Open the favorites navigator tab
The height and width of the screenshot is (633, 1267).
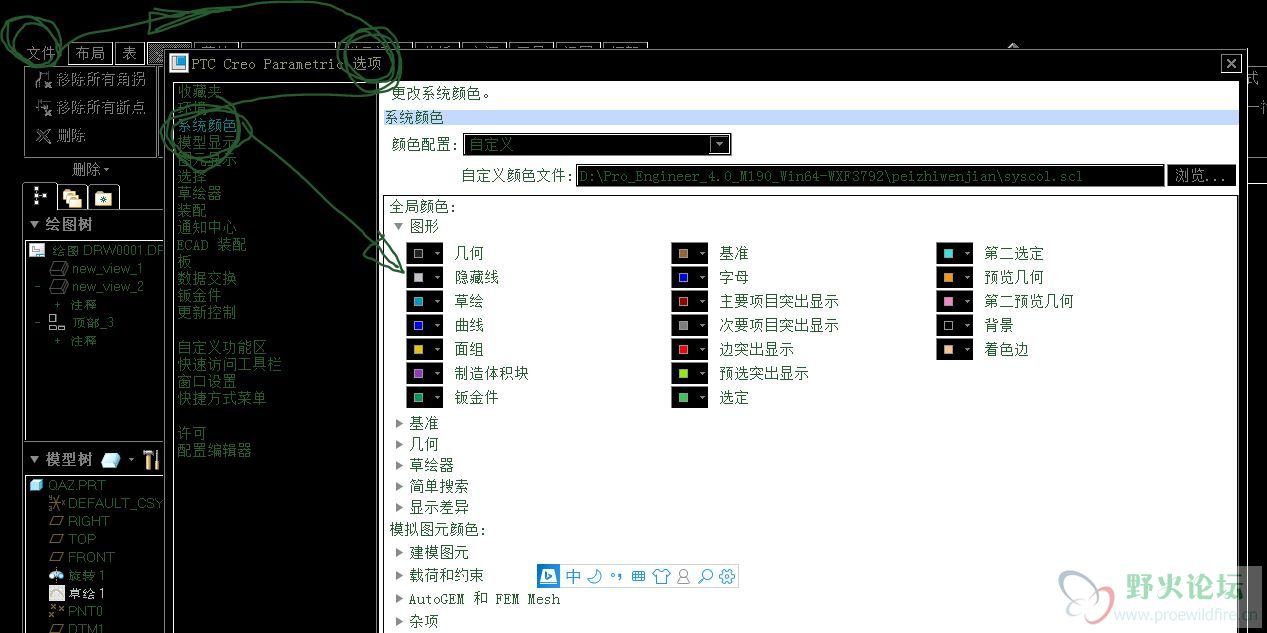pyautogui.click(x=104, y=197)
